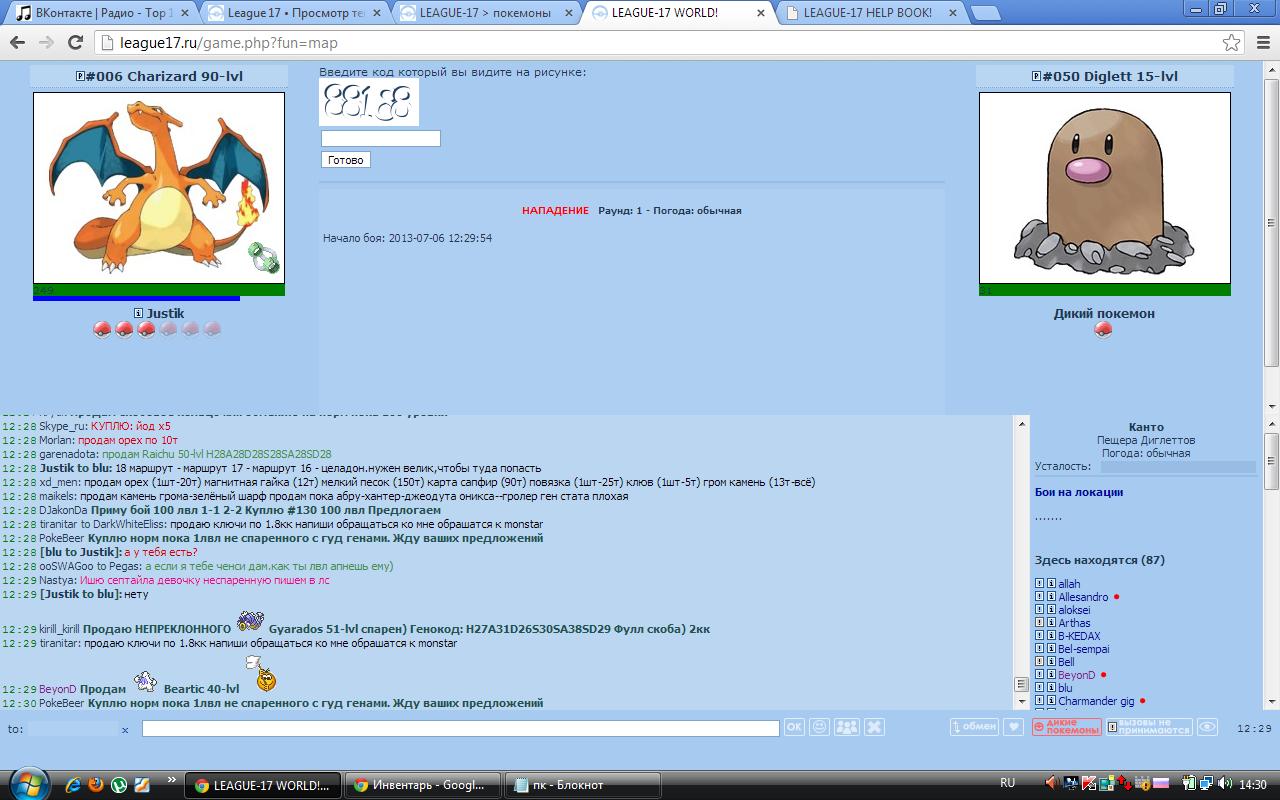
Task: Click chat panel scrollbar thumb
Action: click(x=1021, y=685)
